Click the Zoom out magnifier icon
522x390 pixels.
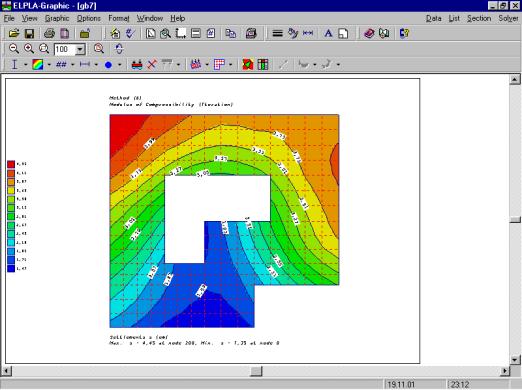click(14, 49)
